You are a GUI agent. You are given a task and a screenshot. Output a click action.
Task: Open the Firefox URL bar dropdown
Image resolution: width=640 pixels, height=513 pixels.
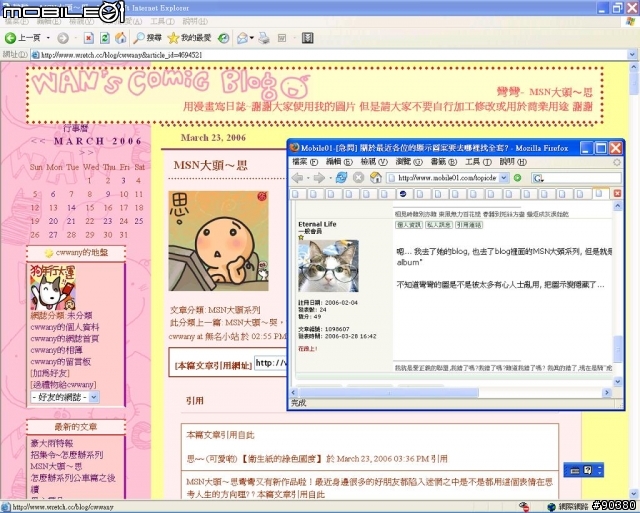click(x=504, y=178)
